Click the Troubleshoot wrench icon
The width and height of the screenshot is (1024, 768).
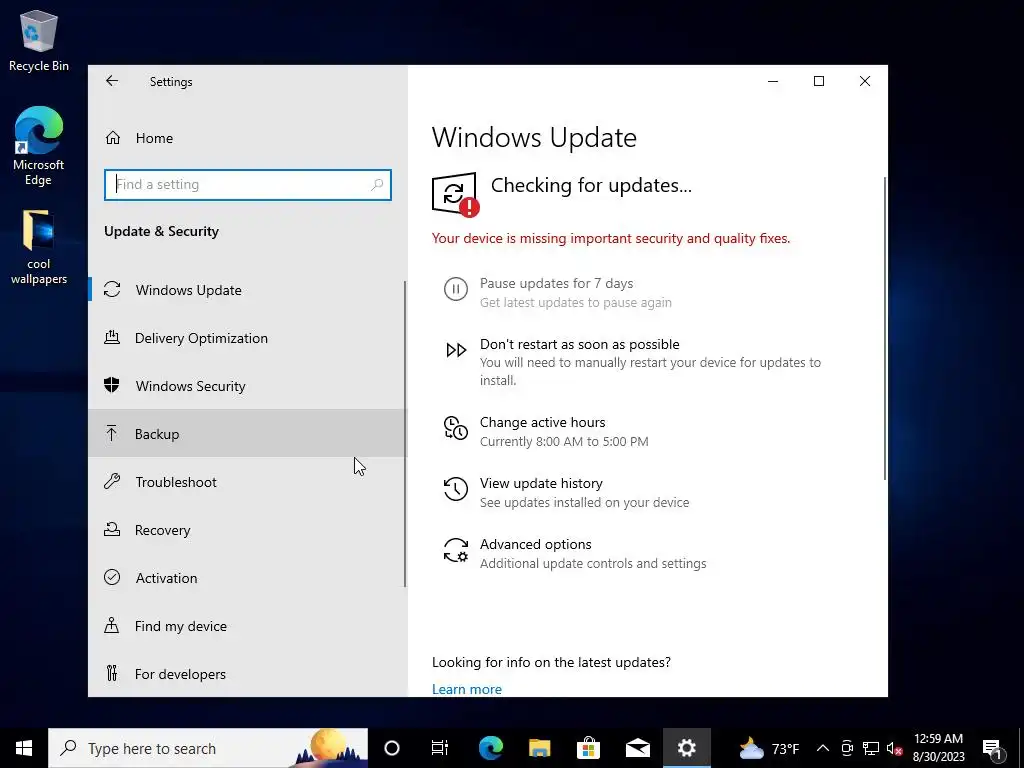click(112, 481)
